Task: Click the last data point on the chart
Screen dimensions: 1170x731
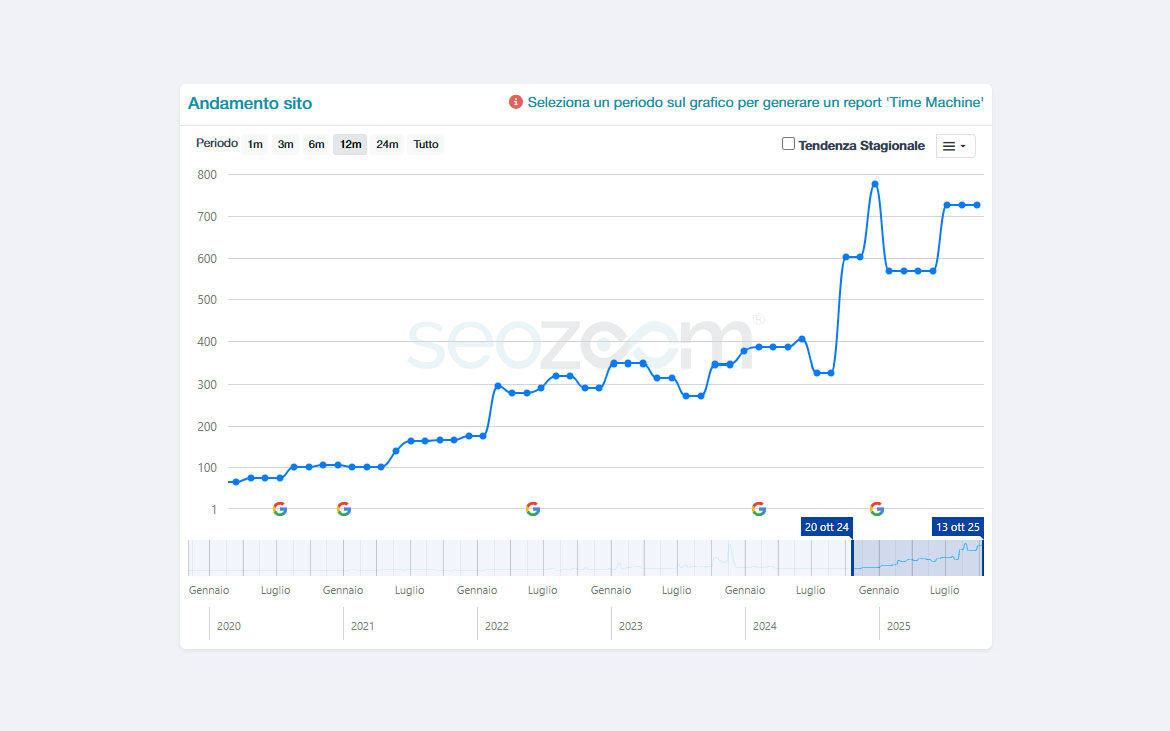Action: [x=977, y=205]
